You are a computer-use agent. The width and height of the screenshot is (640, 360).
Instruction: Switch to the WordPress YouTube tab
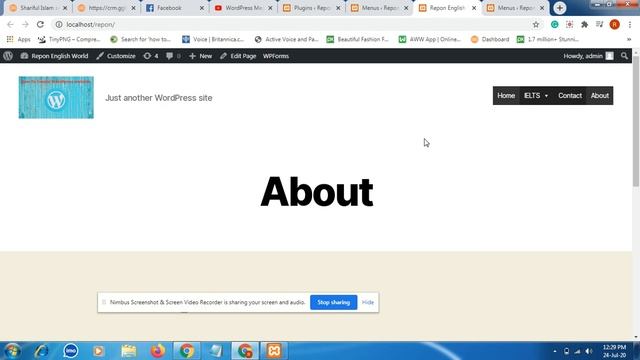(244, 8)
